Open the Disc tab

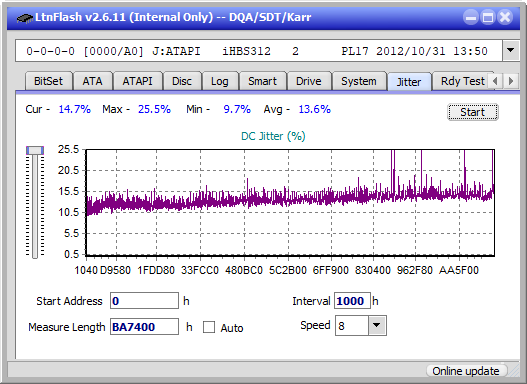[x=182, y=81]
